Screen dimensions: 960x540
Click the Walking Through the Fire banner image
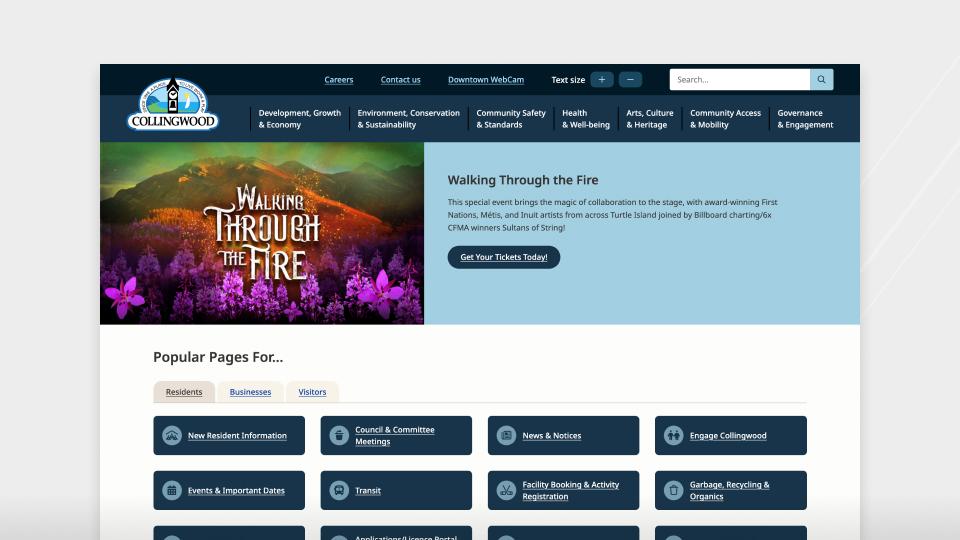click(x=262, y=233)
